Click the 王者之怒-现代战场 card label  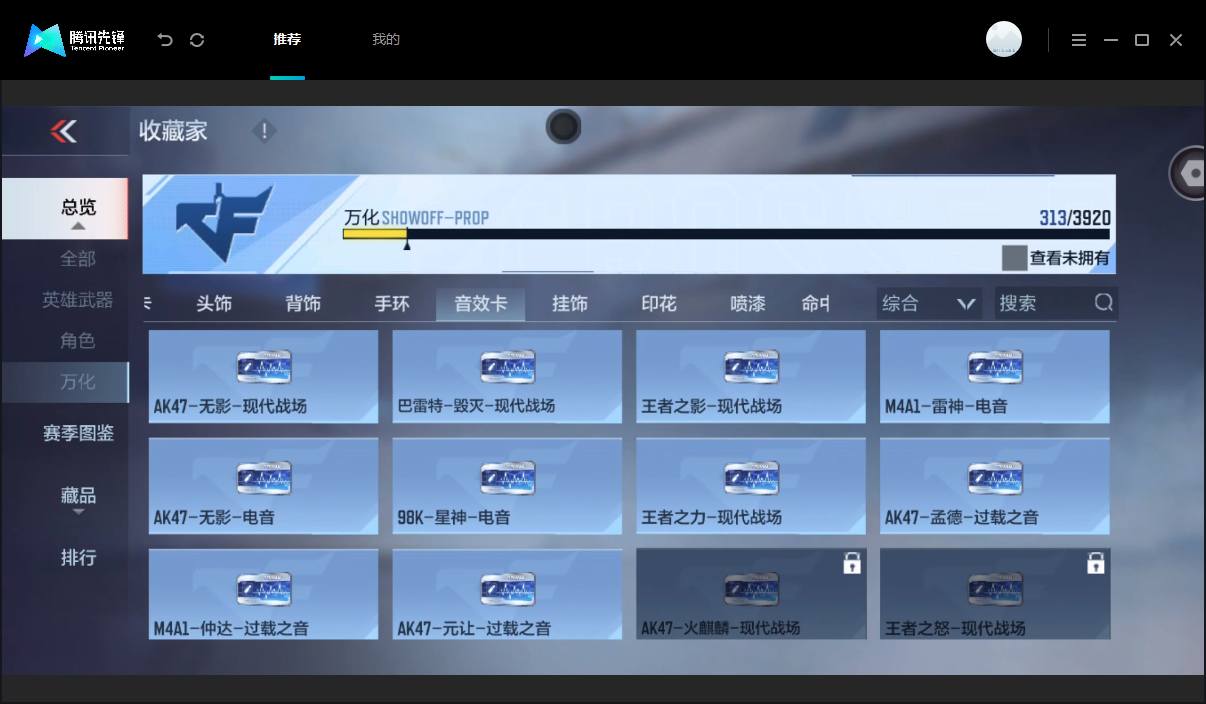(x=955, y=628)
